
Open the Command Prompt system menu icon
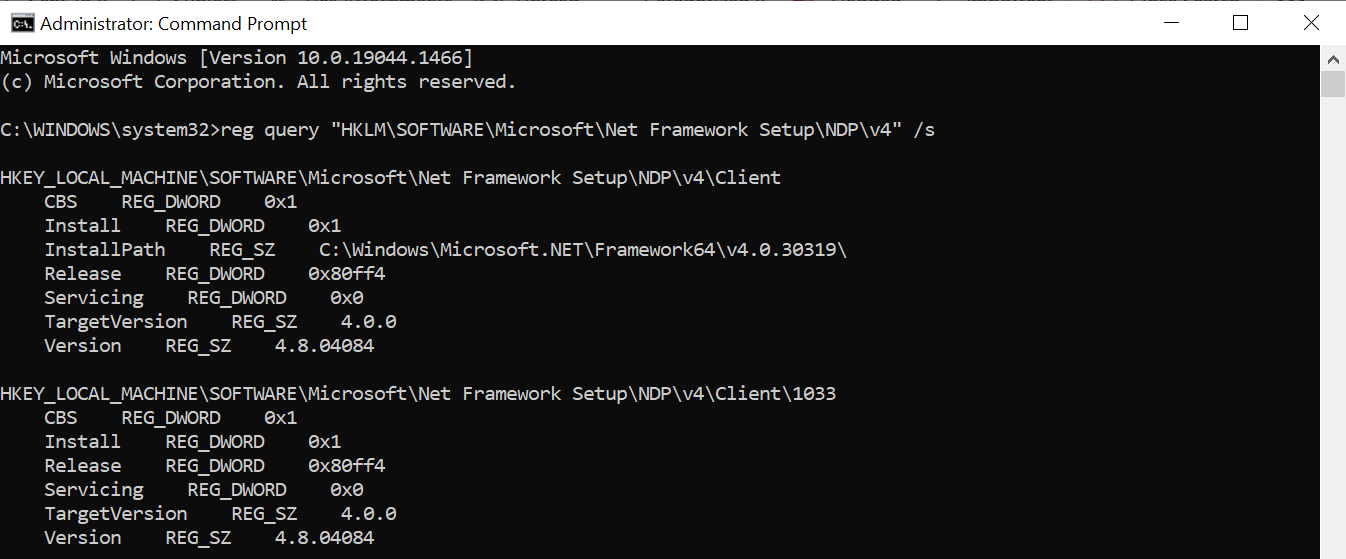pyautogui.click(x=21, y=23)
